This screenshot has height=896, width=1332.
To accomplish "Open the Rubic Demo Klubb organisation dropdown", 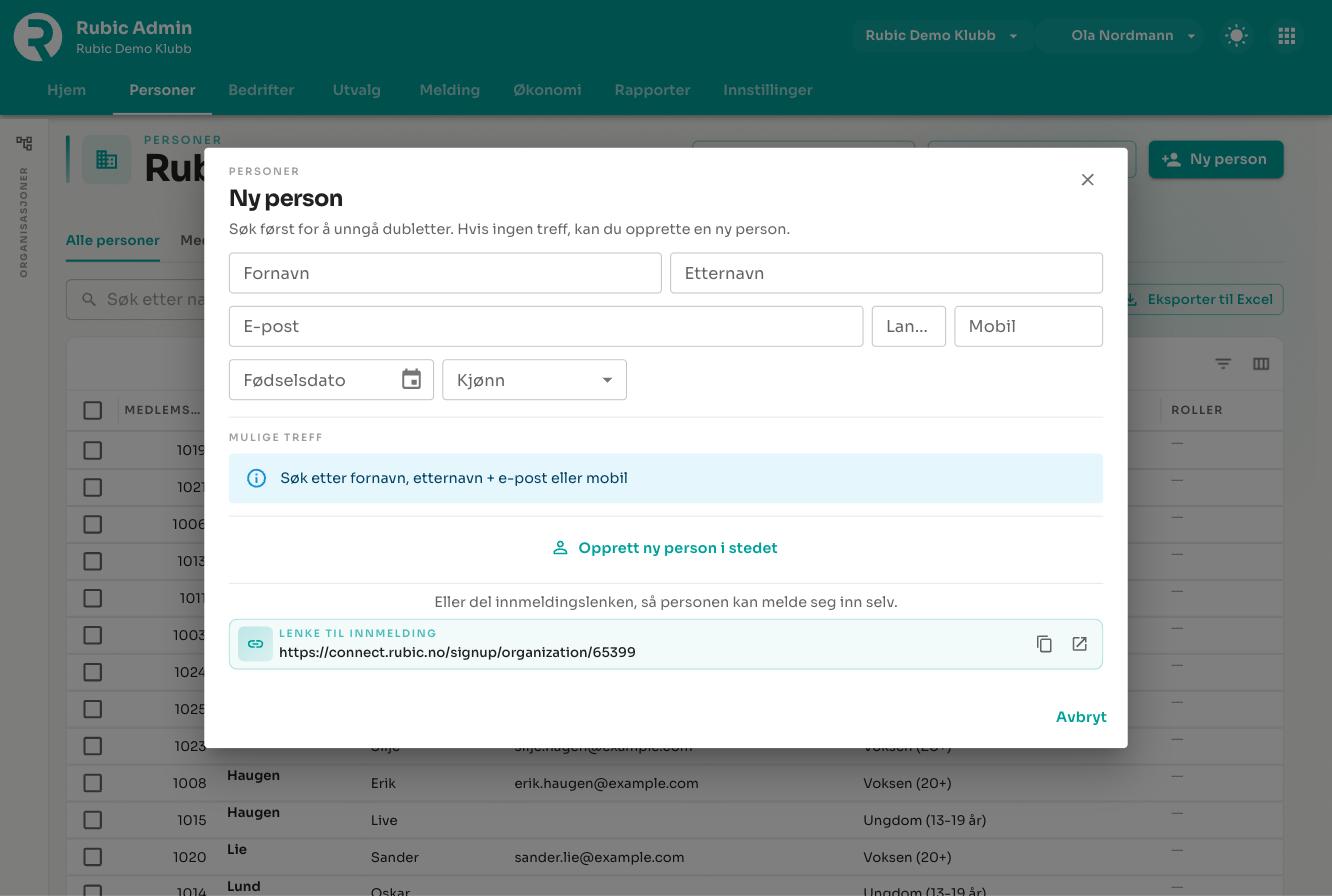I will (942, 36).
